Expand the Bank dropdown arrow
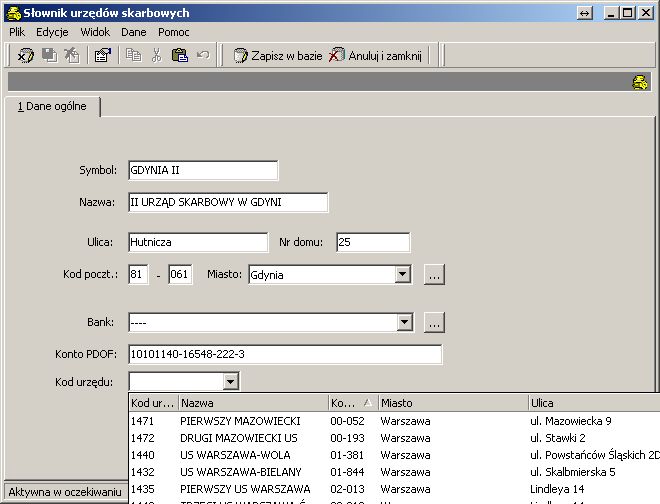 (404, 323)
